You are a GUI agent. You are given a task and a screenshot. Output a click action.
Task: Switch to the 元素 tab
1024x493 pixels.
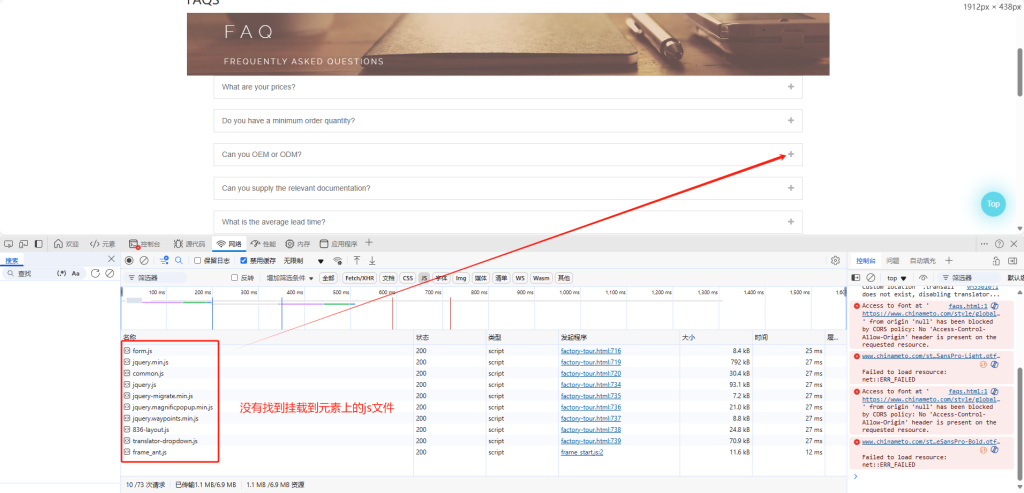click(x=103, y=244)
